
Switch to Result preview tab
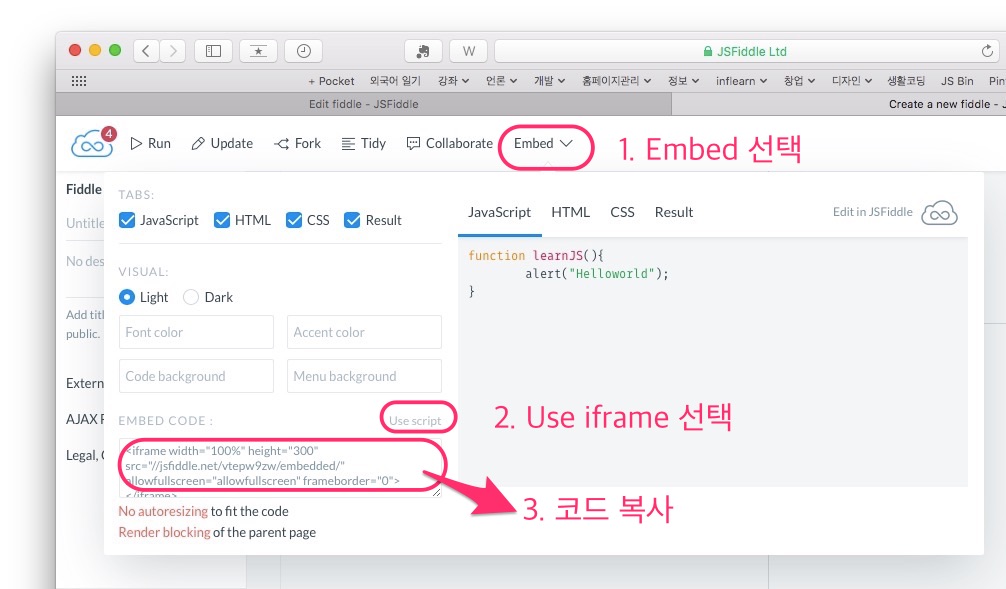674,212
